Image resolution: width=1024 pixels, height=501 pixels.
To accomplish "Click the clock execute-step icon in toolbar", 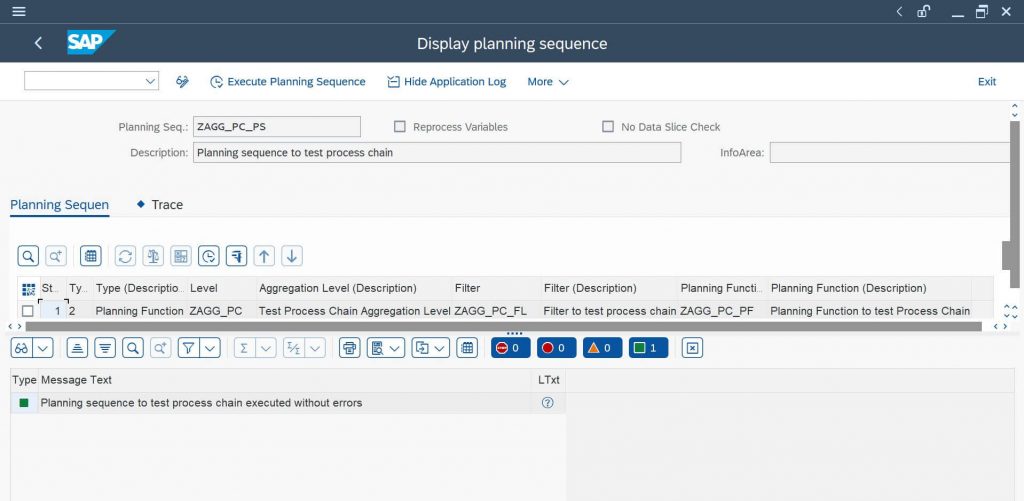I will pos(208,256).
